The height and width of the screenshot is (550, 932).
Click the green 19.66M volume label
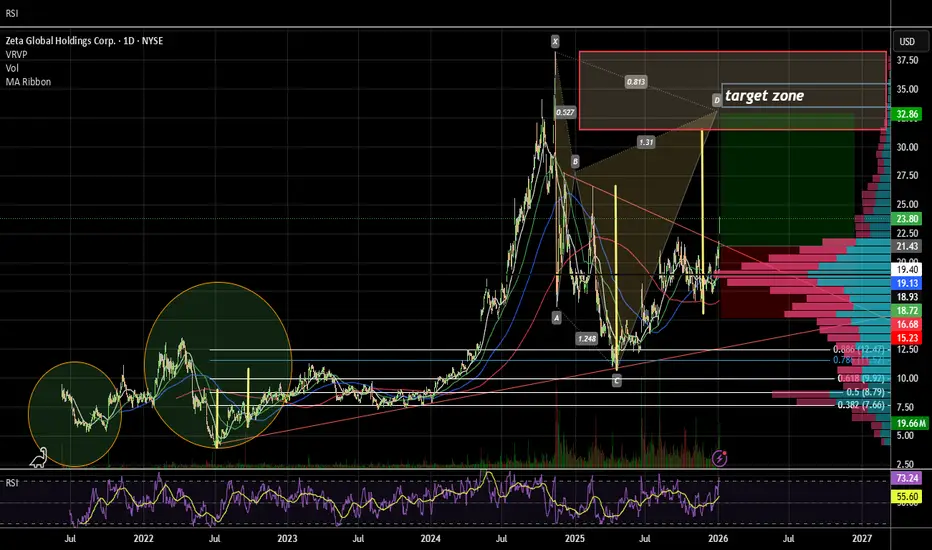(911, 423)
